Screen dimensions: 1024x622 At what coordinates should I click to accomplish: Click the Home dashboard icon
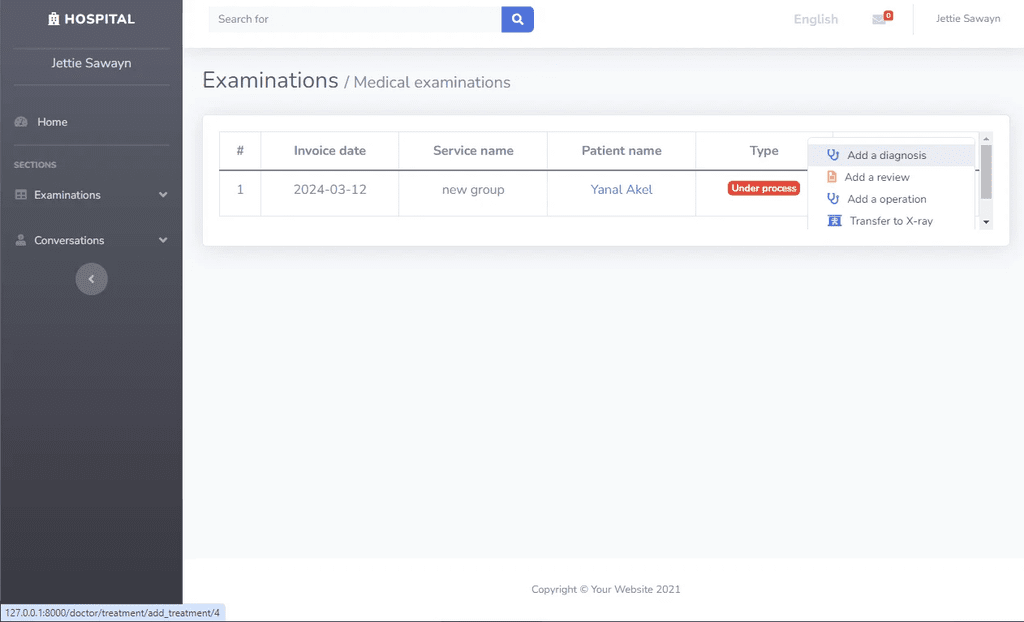[x=21, y=122]
